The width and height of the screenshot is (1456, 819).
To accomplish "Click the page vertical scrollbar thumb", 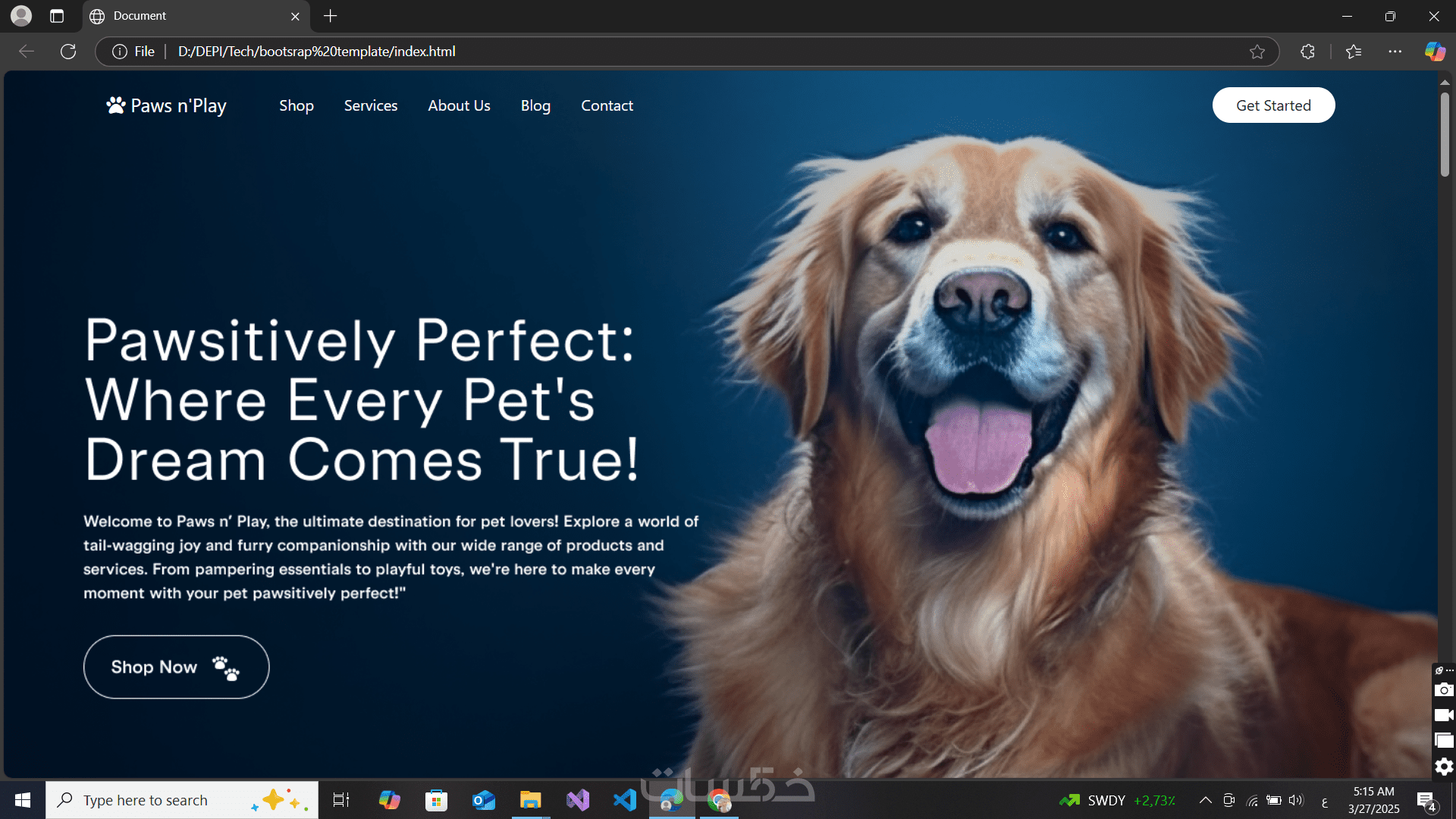I will pos(1445,133).
